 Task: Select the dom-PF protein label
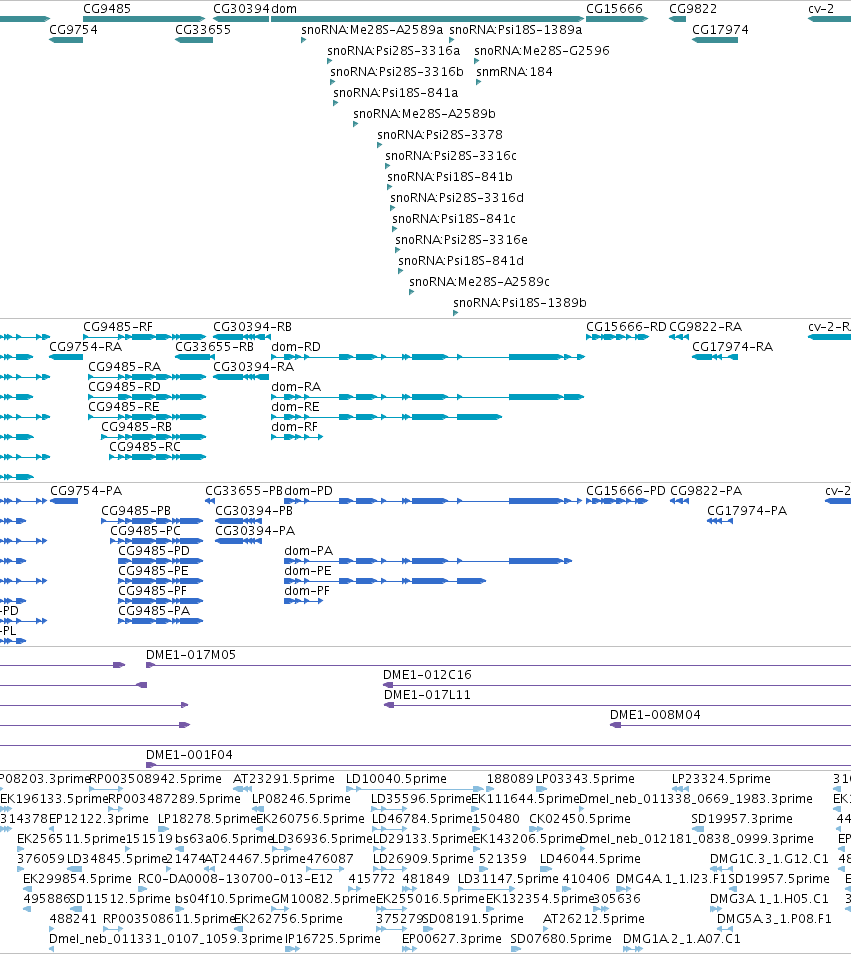(307, 591)
